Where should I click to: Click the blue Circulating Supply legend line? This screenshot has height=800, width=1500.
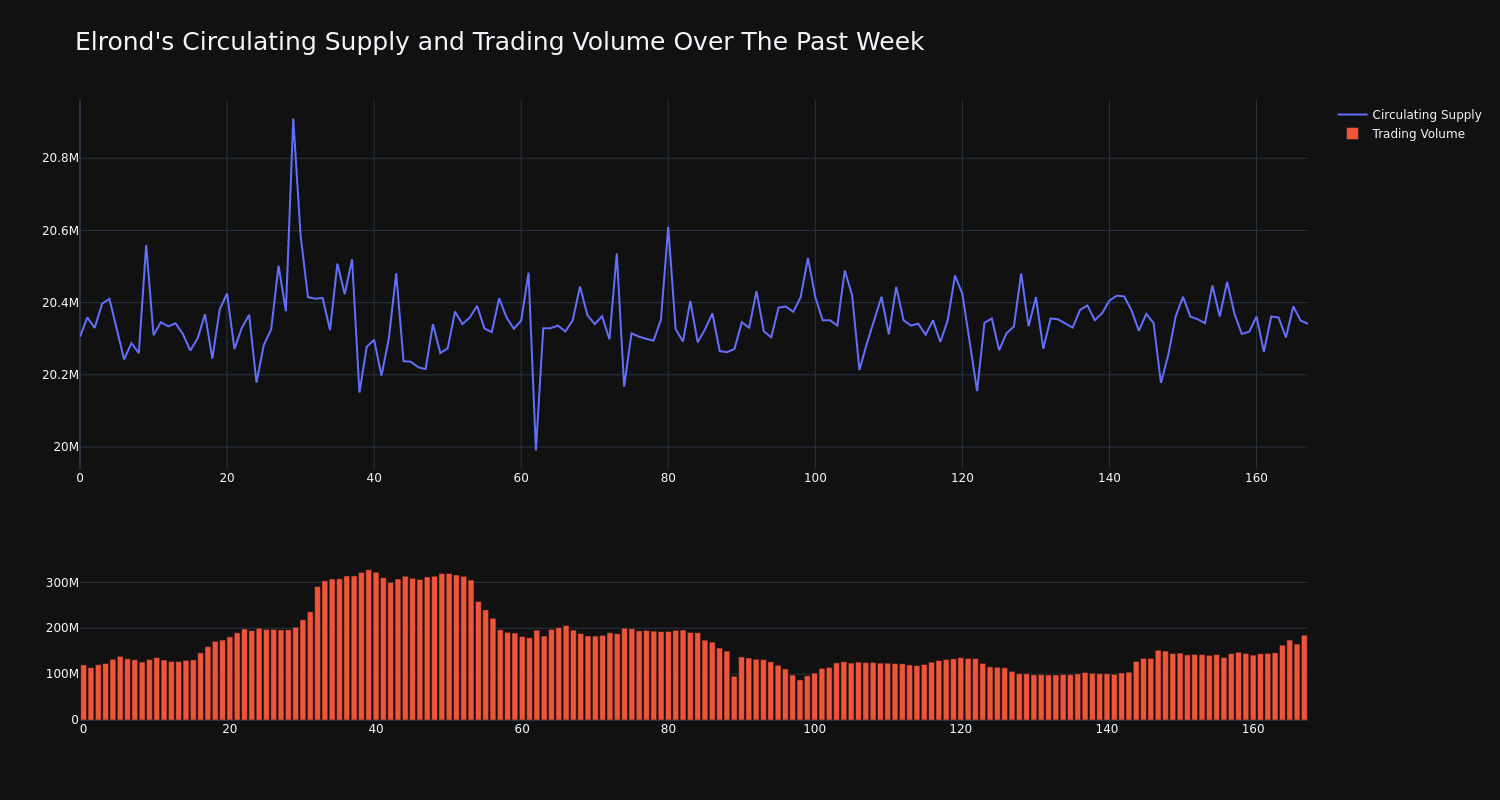pos(1352,115)
